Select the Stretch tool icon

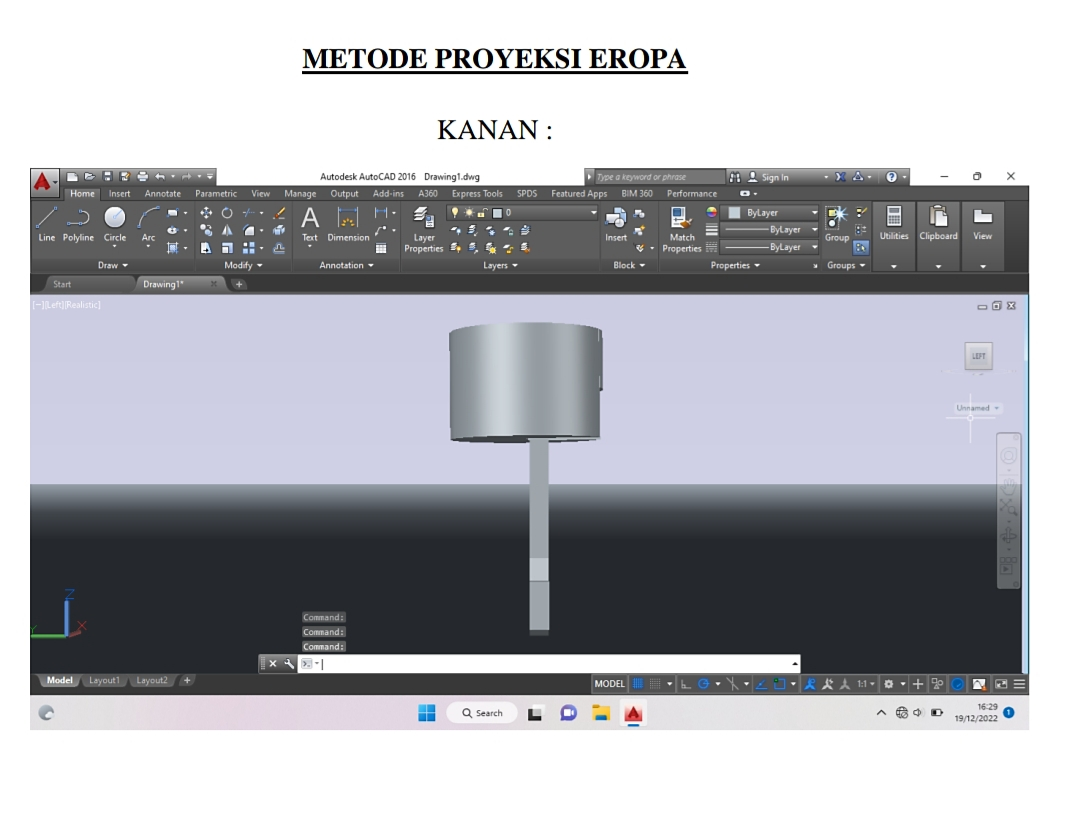(x=205, y=247)
